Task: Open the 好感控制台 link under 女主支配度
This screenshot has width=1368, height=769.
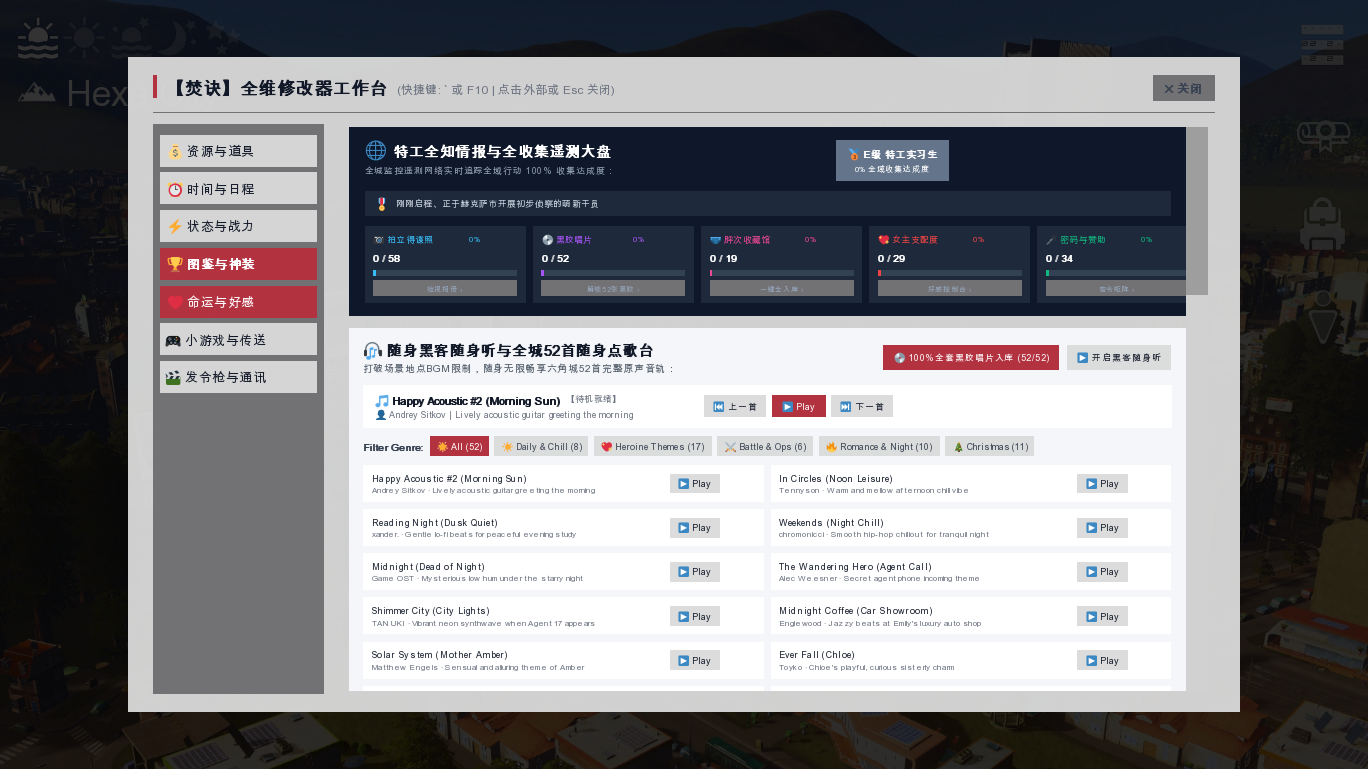Action: click(x=950, y=289)
